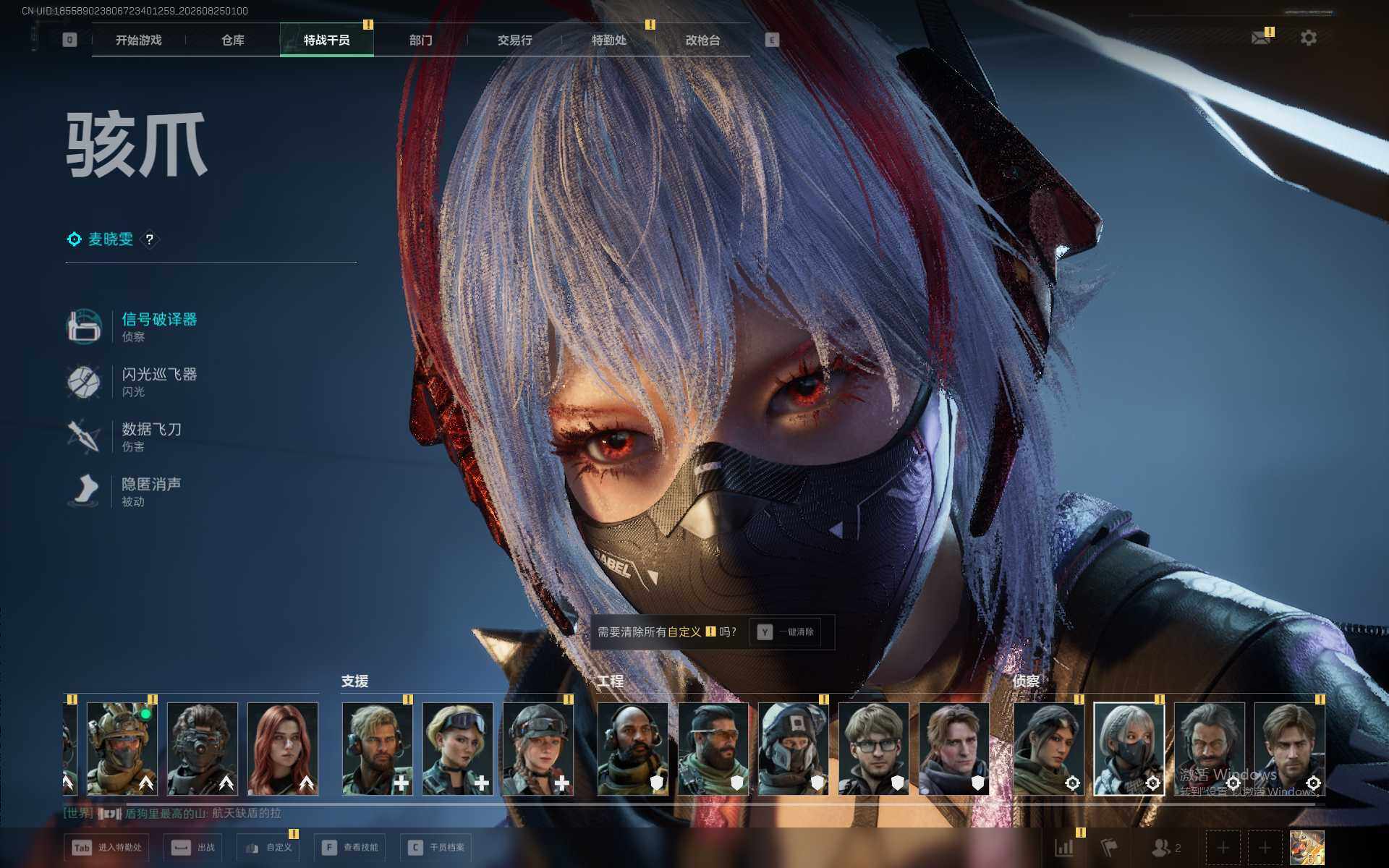Click the 一键清除 button
The image size is (1389, 868).
[x=786, y=632]
